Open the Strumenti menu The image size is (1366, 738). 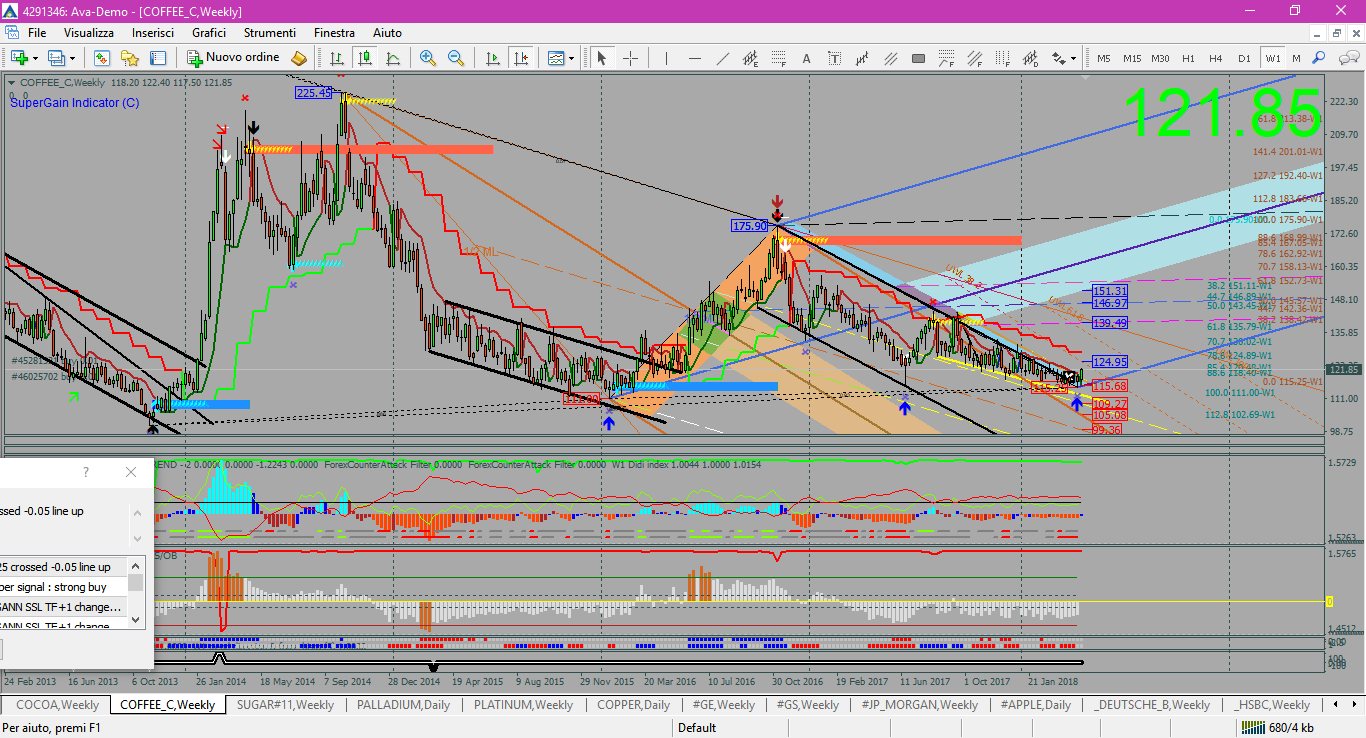[270, 33]
